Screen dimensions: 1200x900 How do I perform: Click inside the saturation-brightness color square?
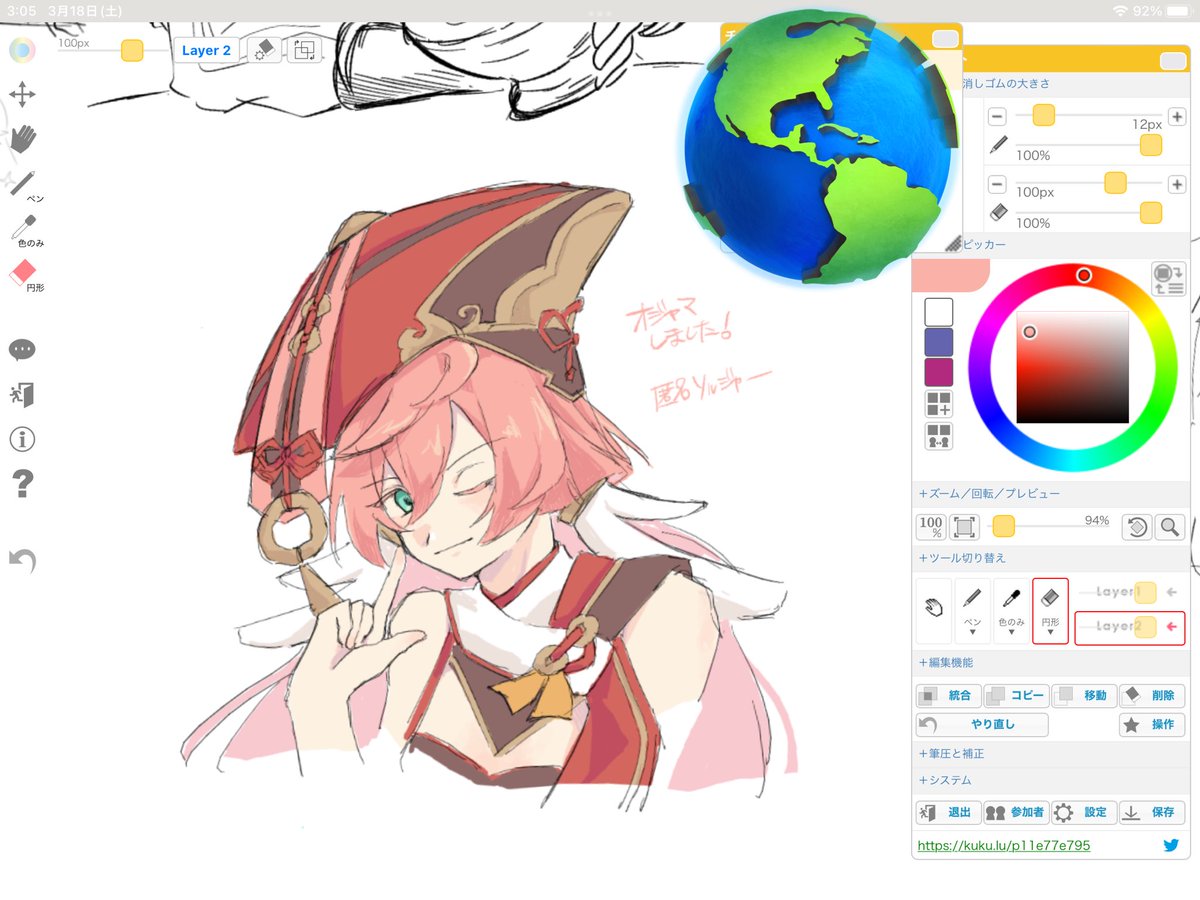pos(1072,367)
